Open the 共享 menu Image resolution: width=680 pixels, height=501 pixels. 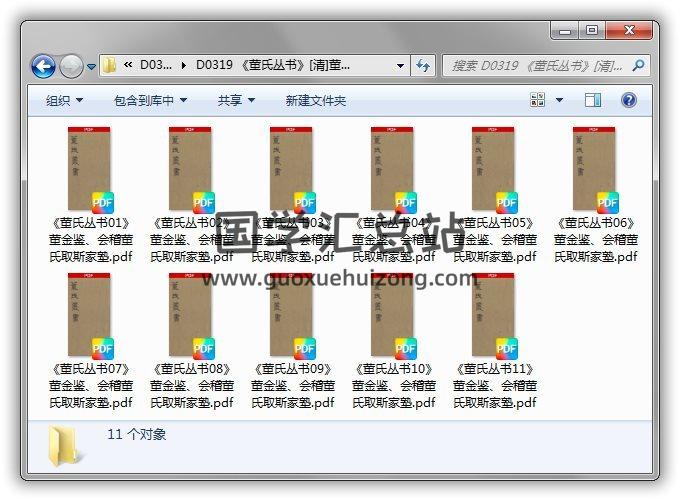click(236, 100)
